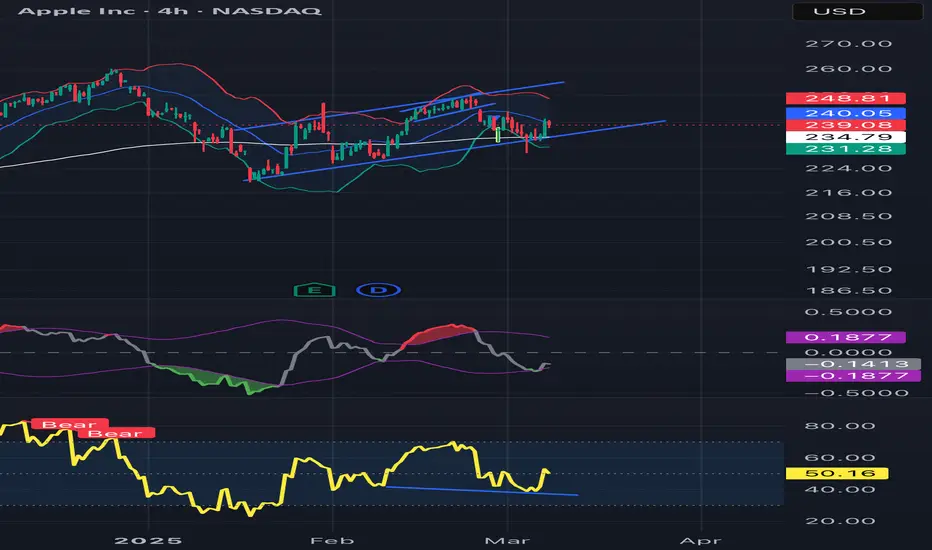Screen dimensions: 932x550
Task: Click the red 248.81 price label
Action: click(x=846, y=98)
